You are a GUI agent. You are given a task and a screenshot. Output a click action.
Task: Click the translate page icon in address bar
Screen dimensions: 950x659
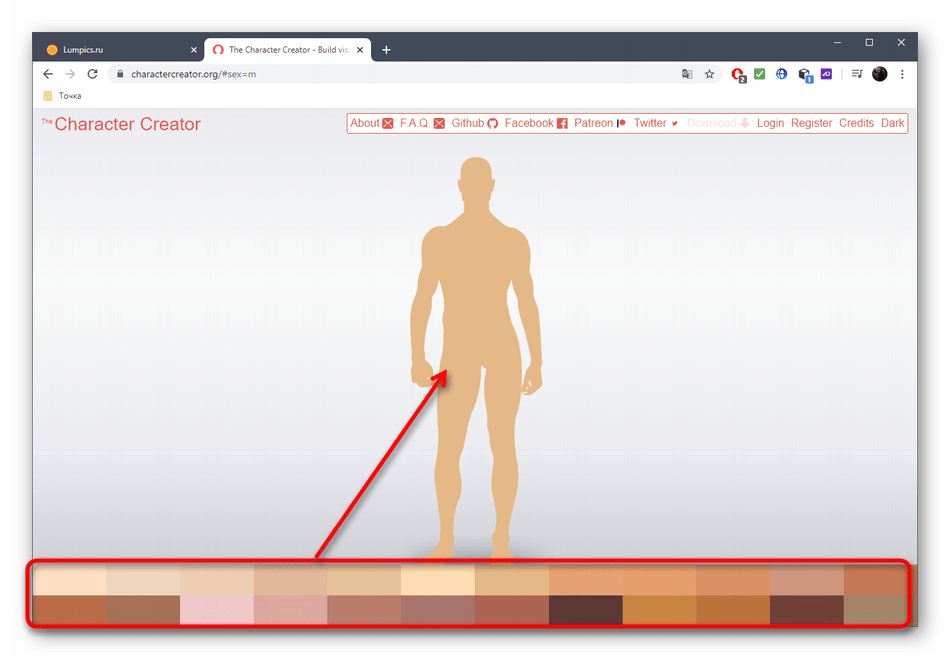687,74
